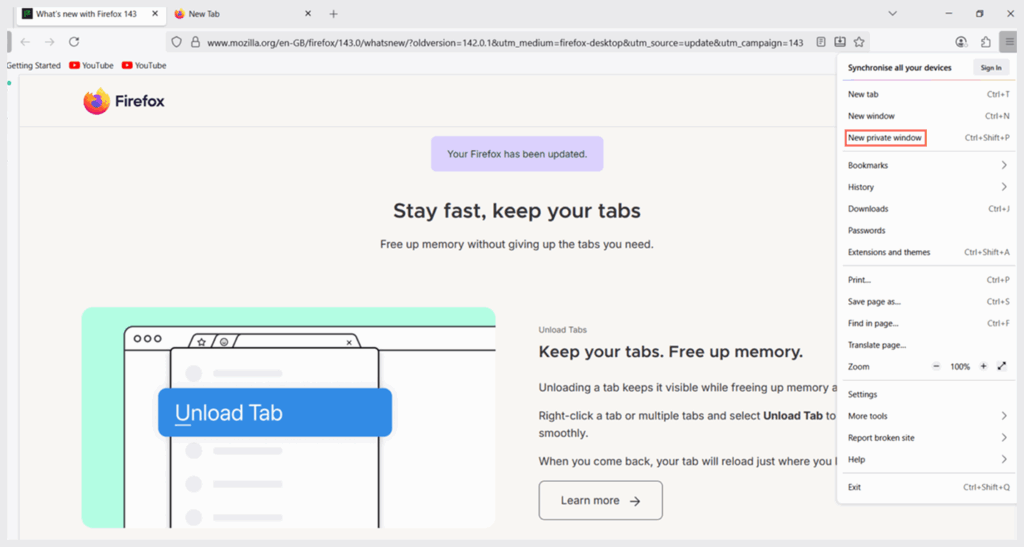Choose Save page as...
The height and width of the screenshot is (547, 1024).
928,302
